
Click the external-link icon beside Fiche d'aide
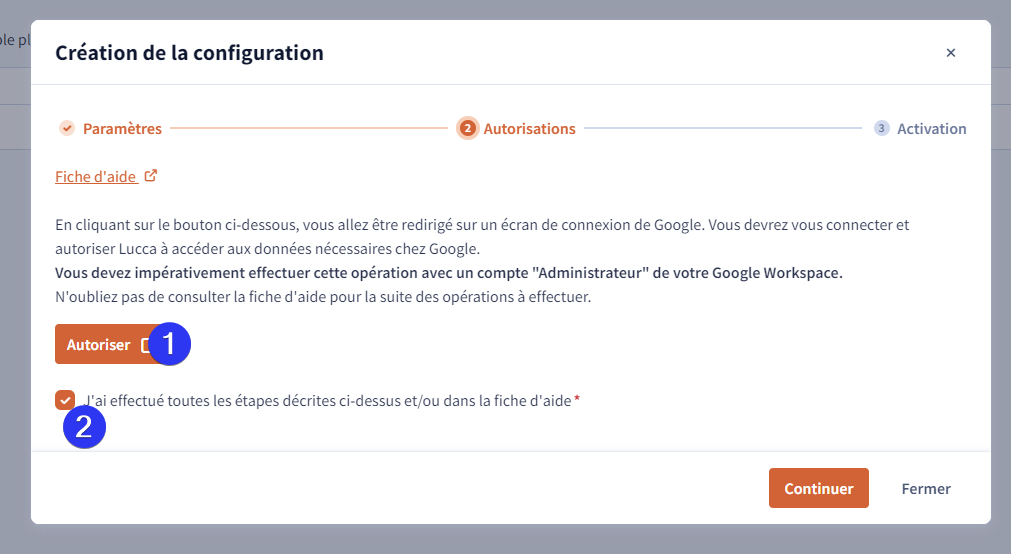(x=150, y=175)
